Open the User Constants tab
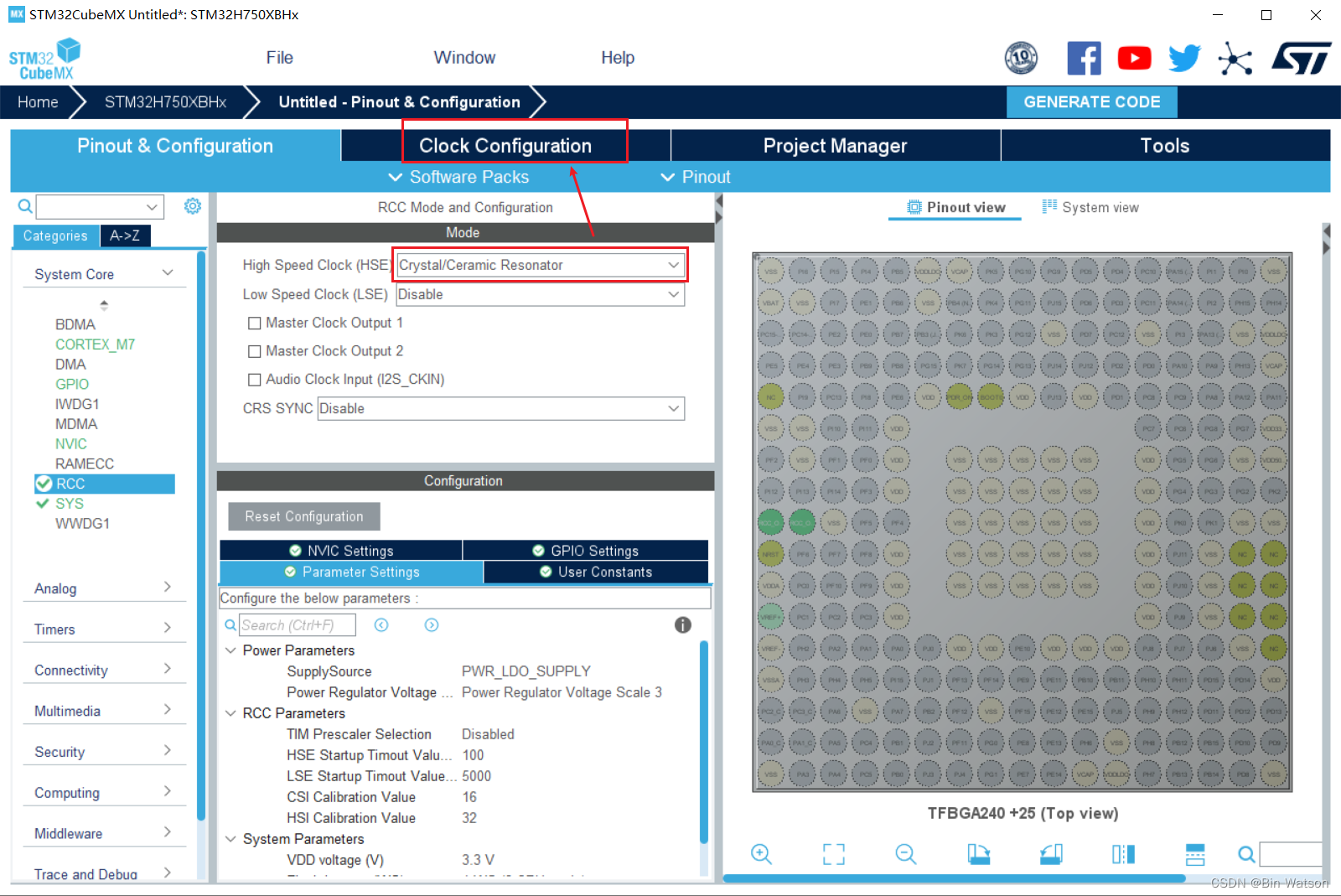 tap(596, 572)
